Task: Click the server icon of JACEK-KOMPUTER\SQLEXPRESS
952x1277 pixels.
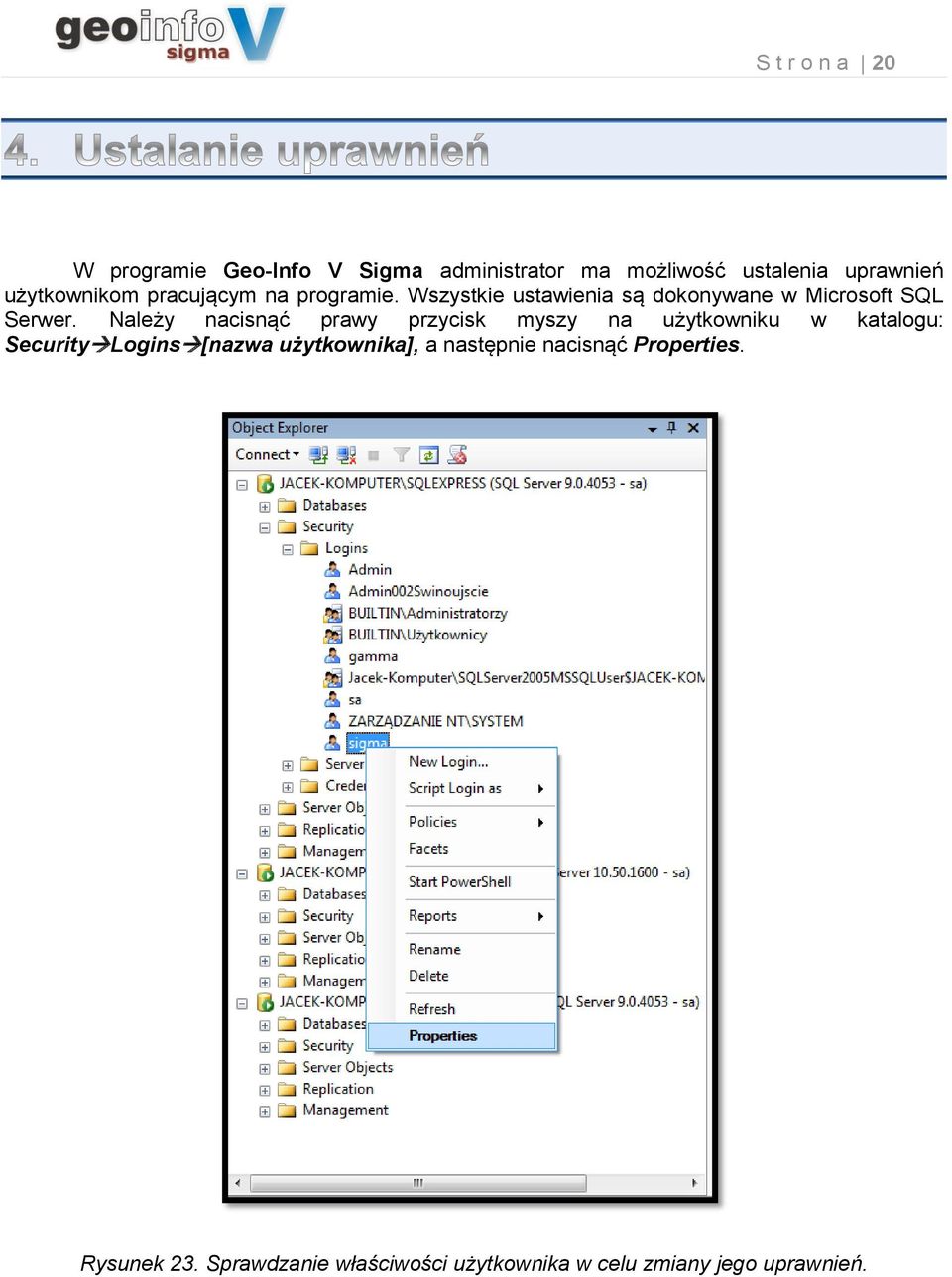Action: click(x=265, y=484)
